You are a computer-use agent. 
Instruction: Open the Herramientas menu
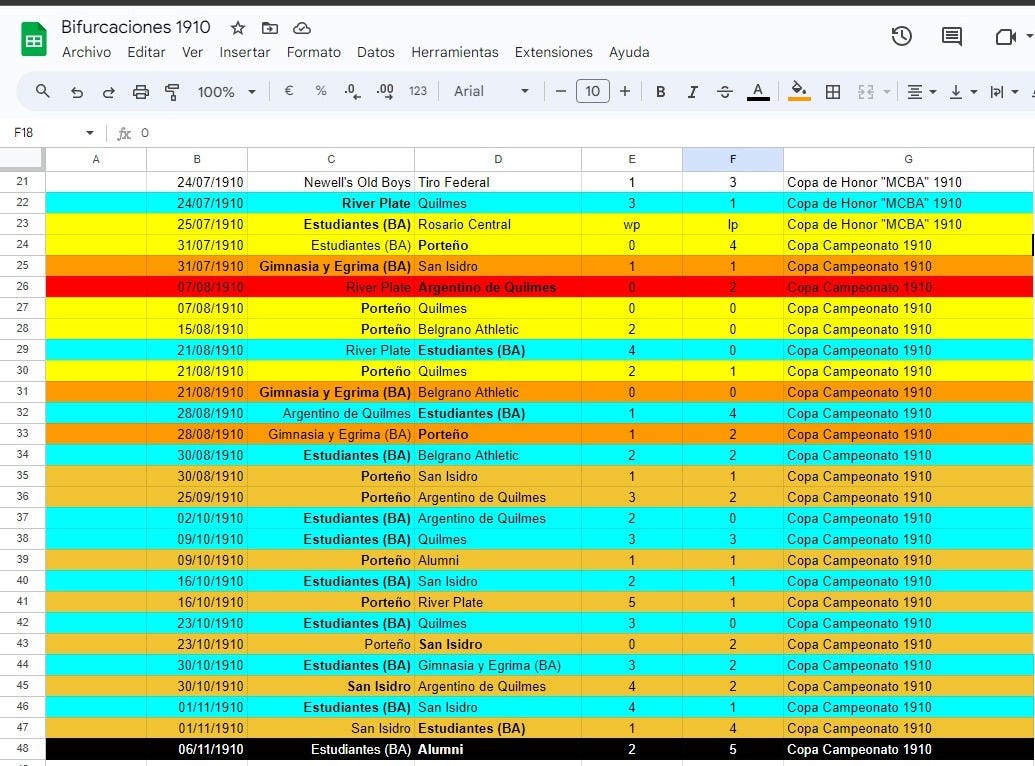pos(455,52)
